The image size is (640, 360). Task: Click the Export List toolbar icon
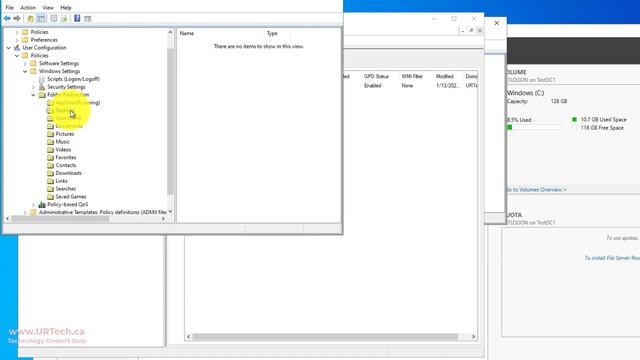[64, 18]
